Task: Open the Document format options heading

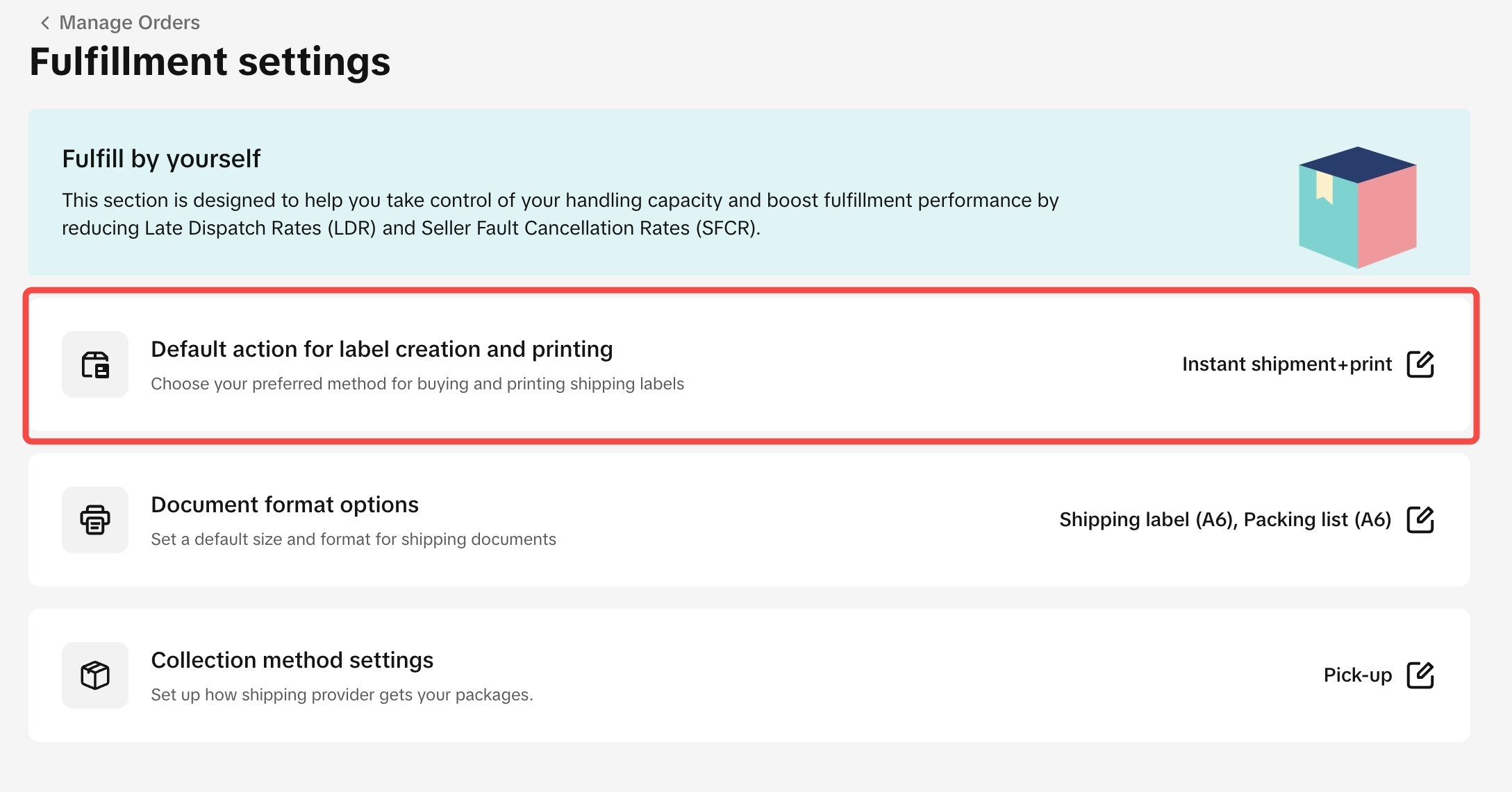Action: click(x=284, y=505)
